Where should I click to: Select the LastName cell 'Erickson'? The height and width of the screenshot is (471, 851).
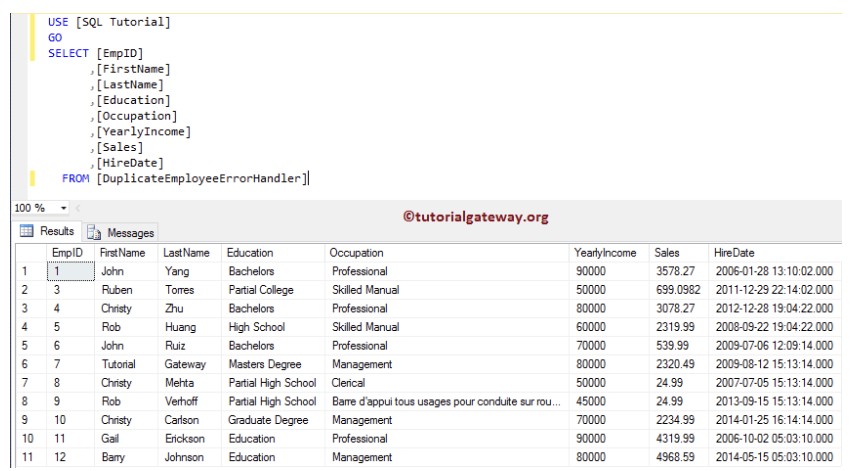190,438
